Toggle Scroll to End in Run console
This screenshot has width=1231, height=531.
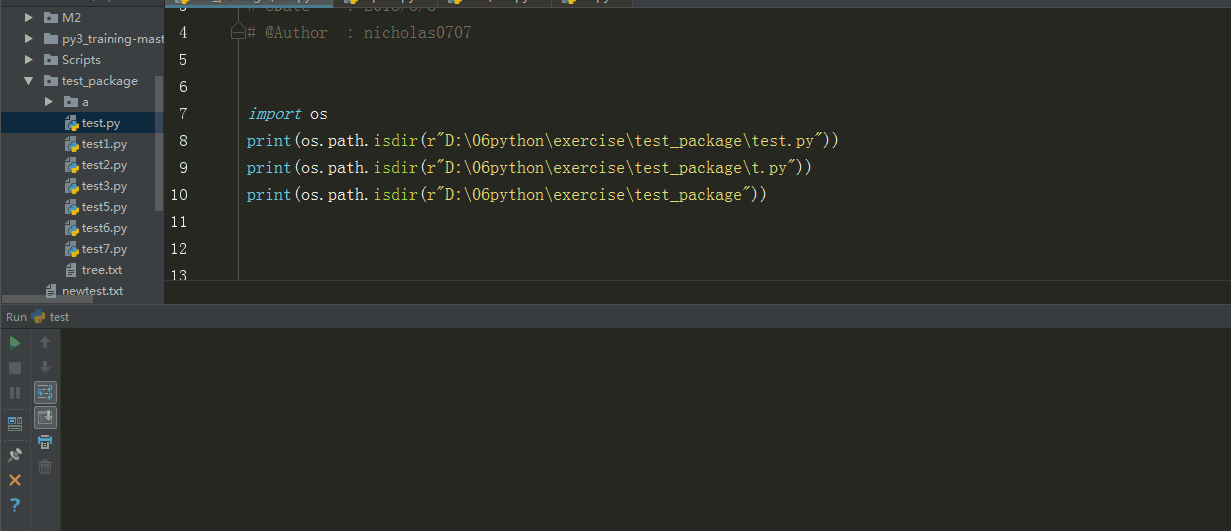(x=45, y=417)
